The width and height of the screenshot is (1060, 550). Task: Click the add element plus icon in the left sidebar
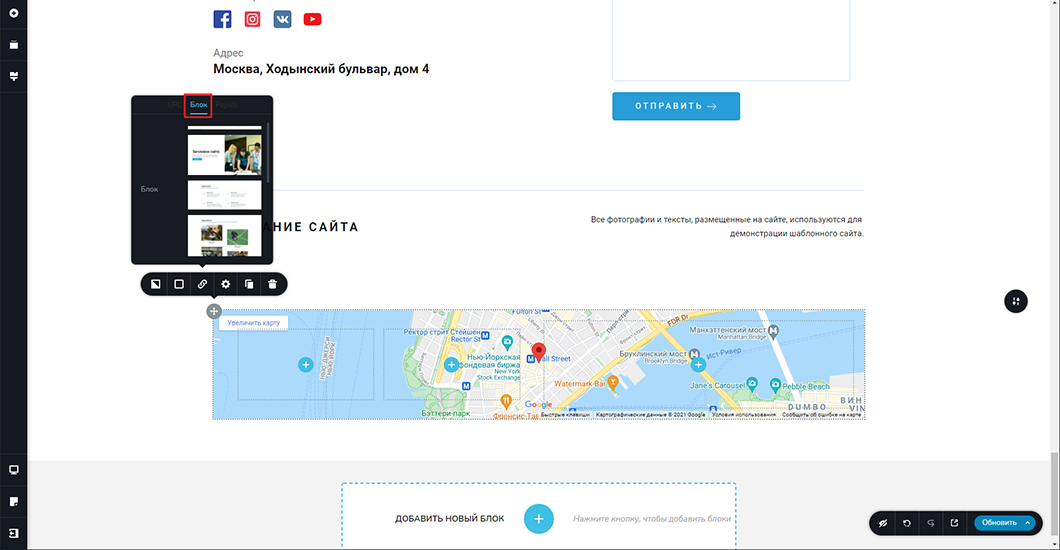click(x=14, y=13)
